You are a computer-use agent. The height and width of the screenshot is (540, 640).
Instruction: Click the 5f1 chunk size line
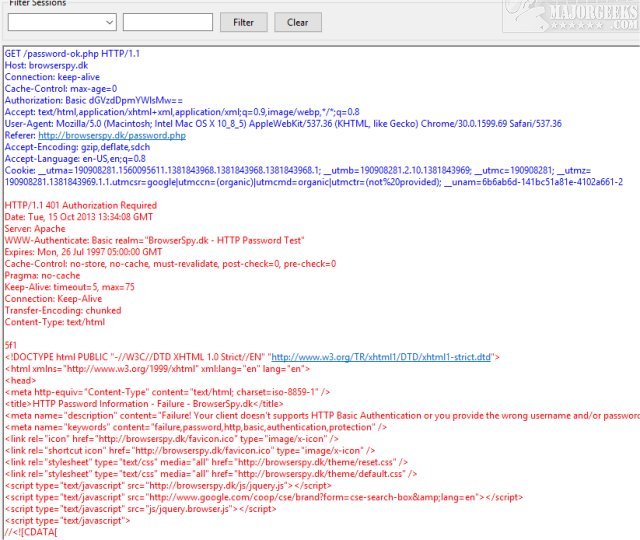(11, 346)
